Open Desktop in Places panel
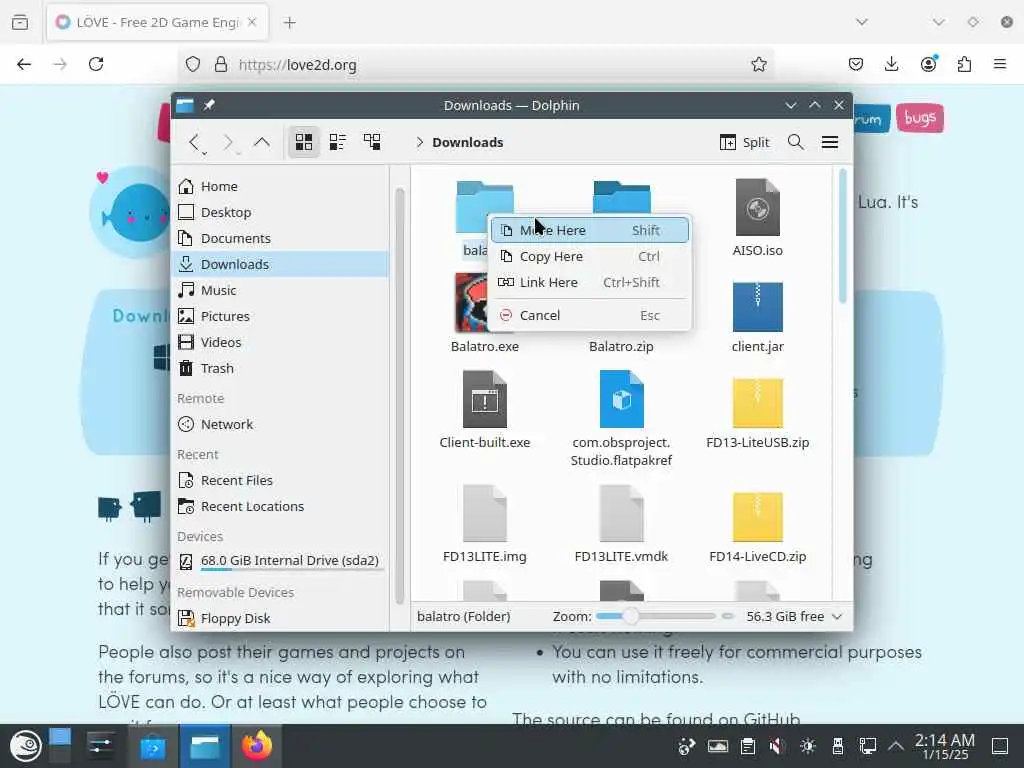Screen dimensions: 1024x768 (x=281, y=212)
